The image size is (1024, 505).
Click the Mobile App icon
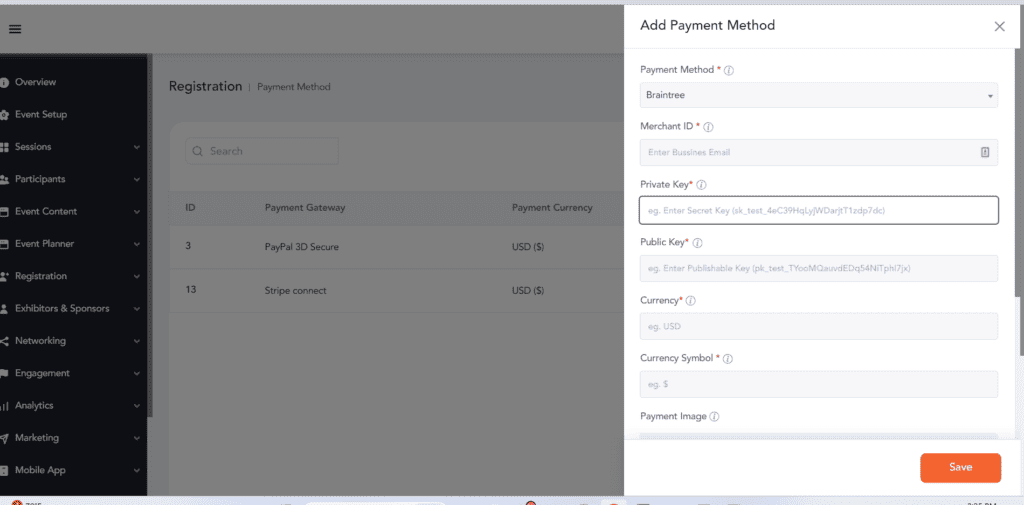tap(4, 470)
